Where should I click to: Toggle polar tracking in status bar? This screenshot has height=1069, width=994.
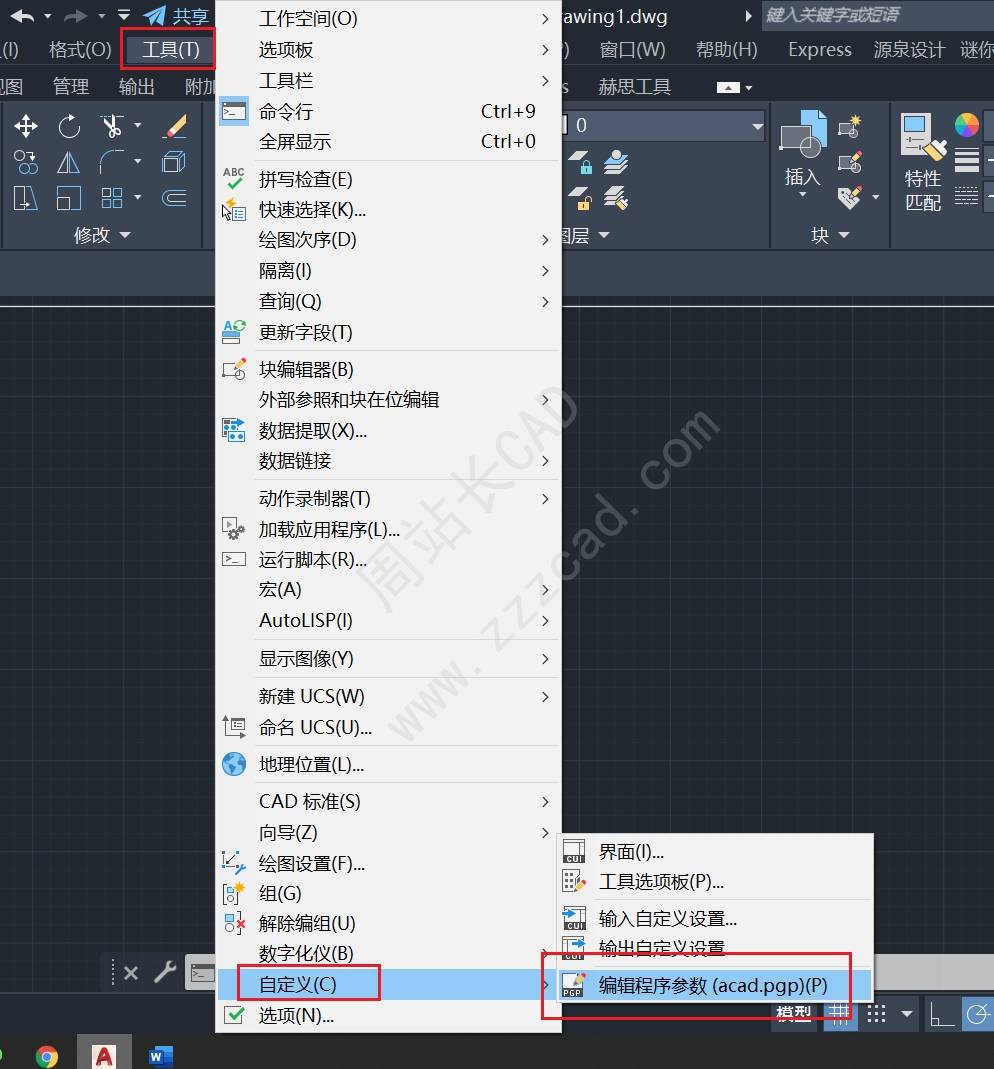point(978,1014)
